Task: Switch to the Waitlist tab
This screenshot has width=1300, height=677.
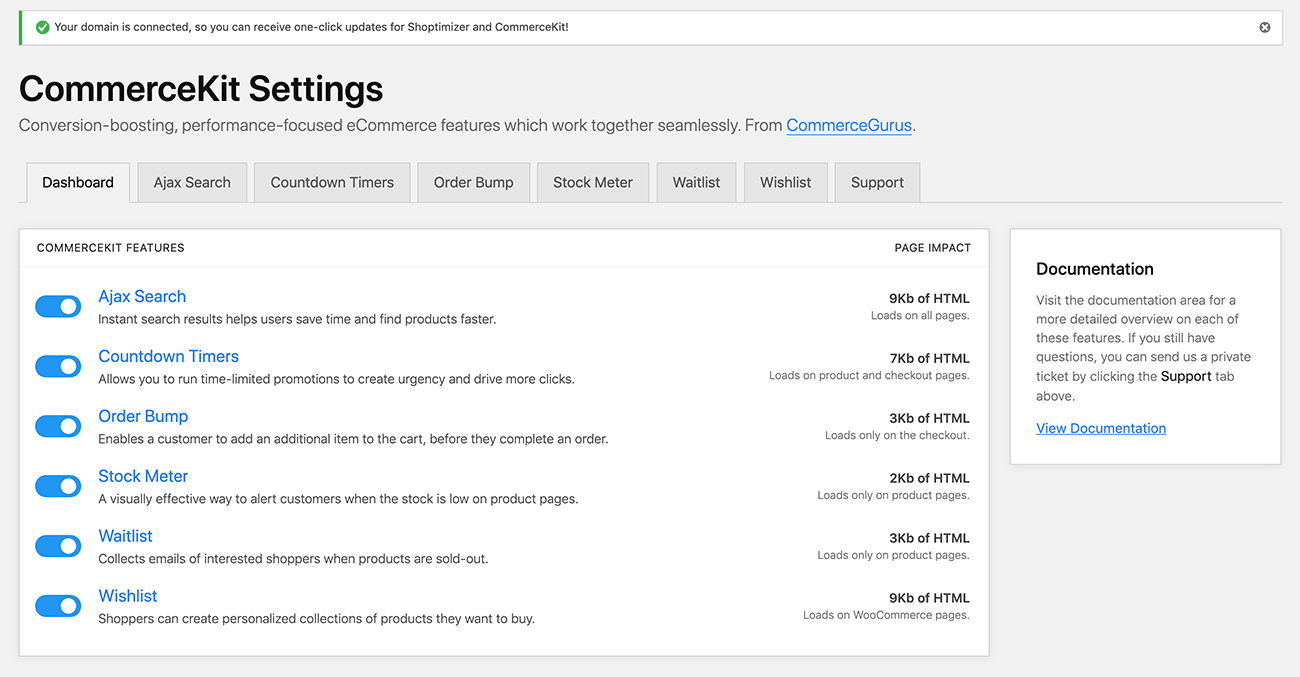Action: point(697,183)
